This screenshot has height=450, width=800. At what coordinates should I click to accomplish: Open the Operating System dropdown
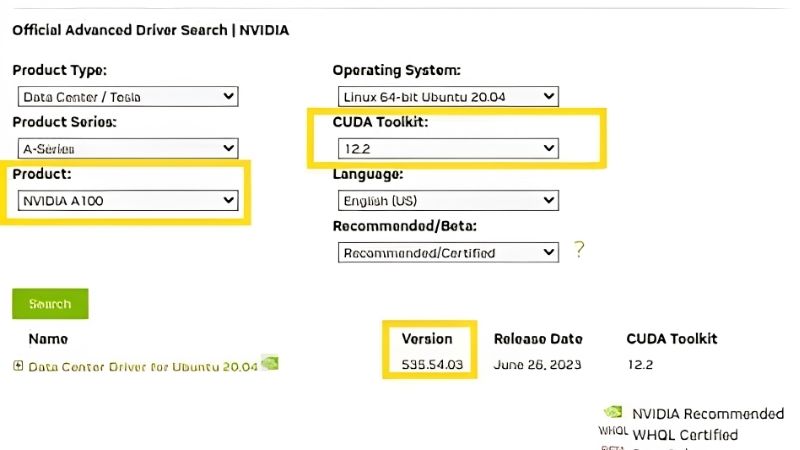coord(448,96)
